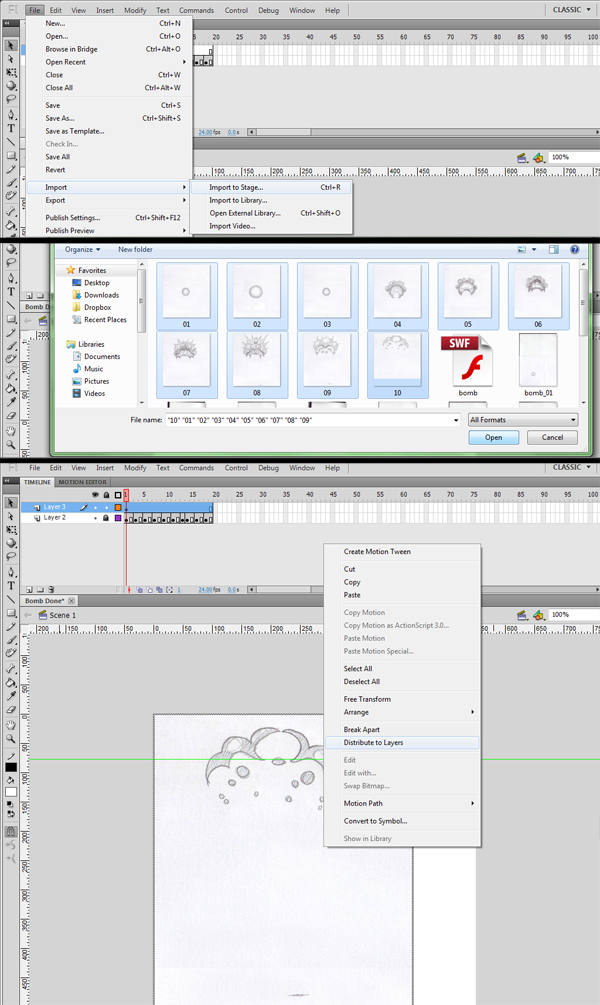Open the Organize dropdown
The height and width of the screenshot is (1005, 600).
coord(82,249)
